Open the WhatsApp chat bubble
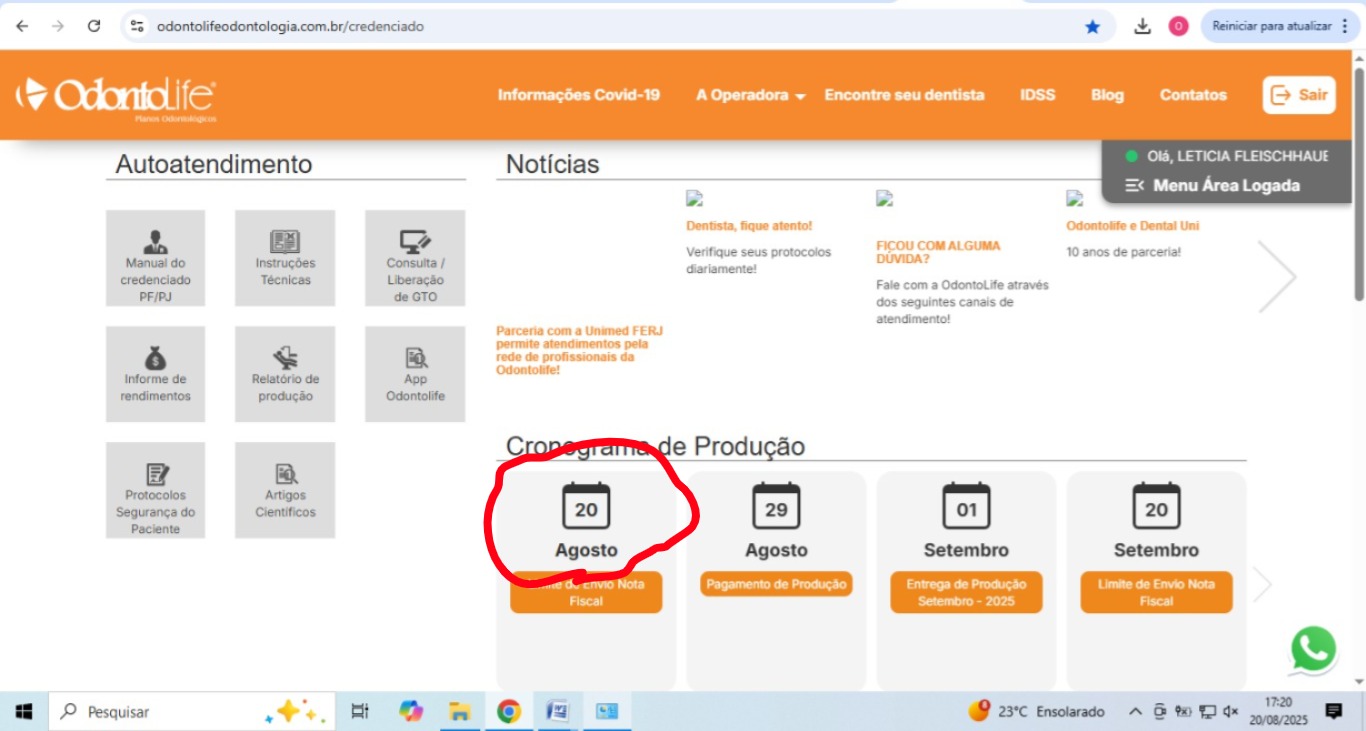This screenshot has height=731, width=1366. coord(1313,649)
